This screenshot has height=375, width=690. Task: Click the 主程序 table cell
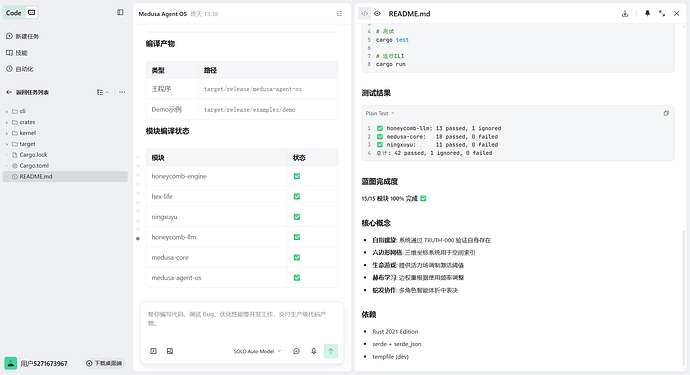[172, 89]
